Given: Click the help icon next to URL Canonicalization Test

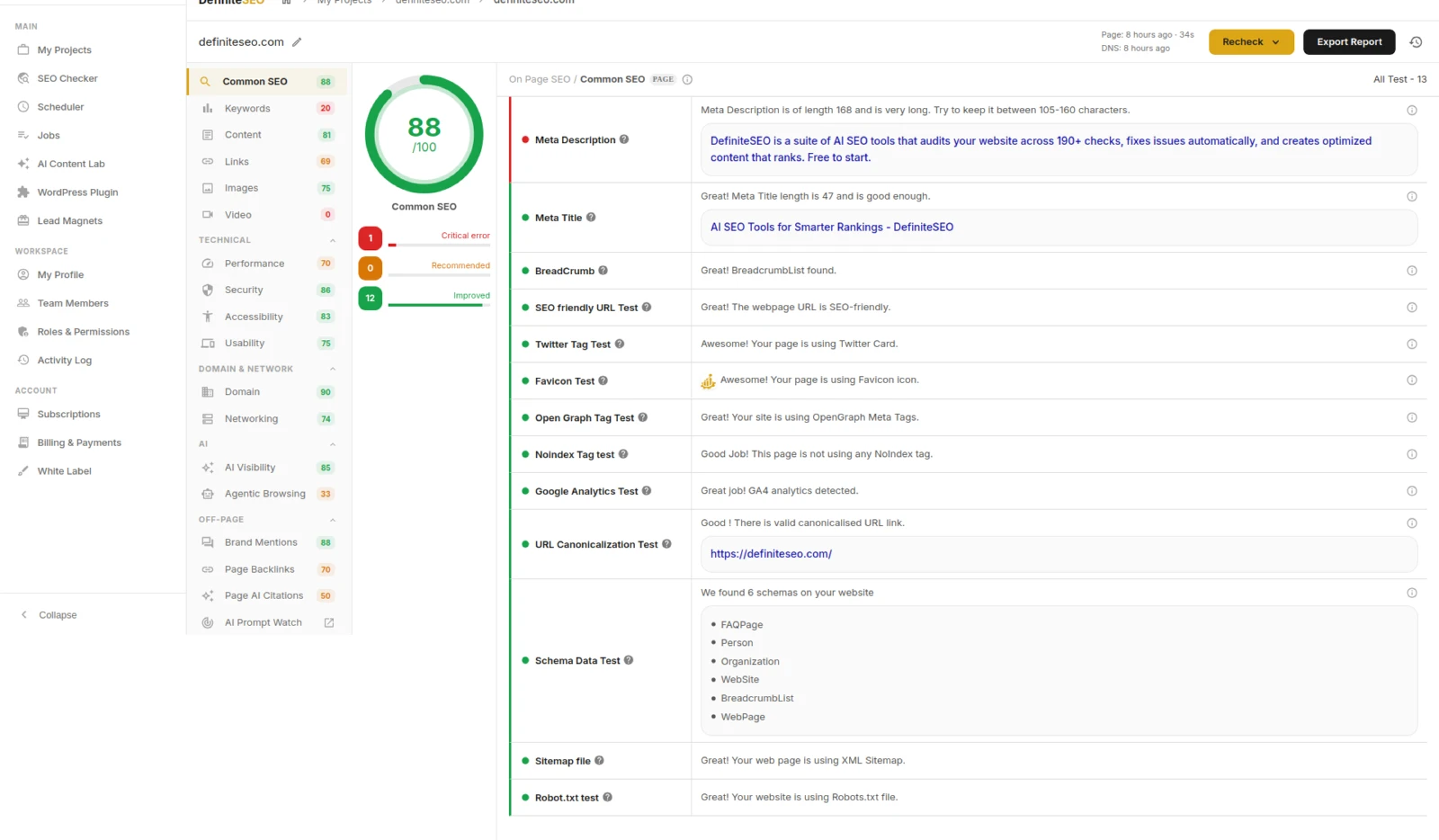Looking at the screenshot, I should (666, 544).
